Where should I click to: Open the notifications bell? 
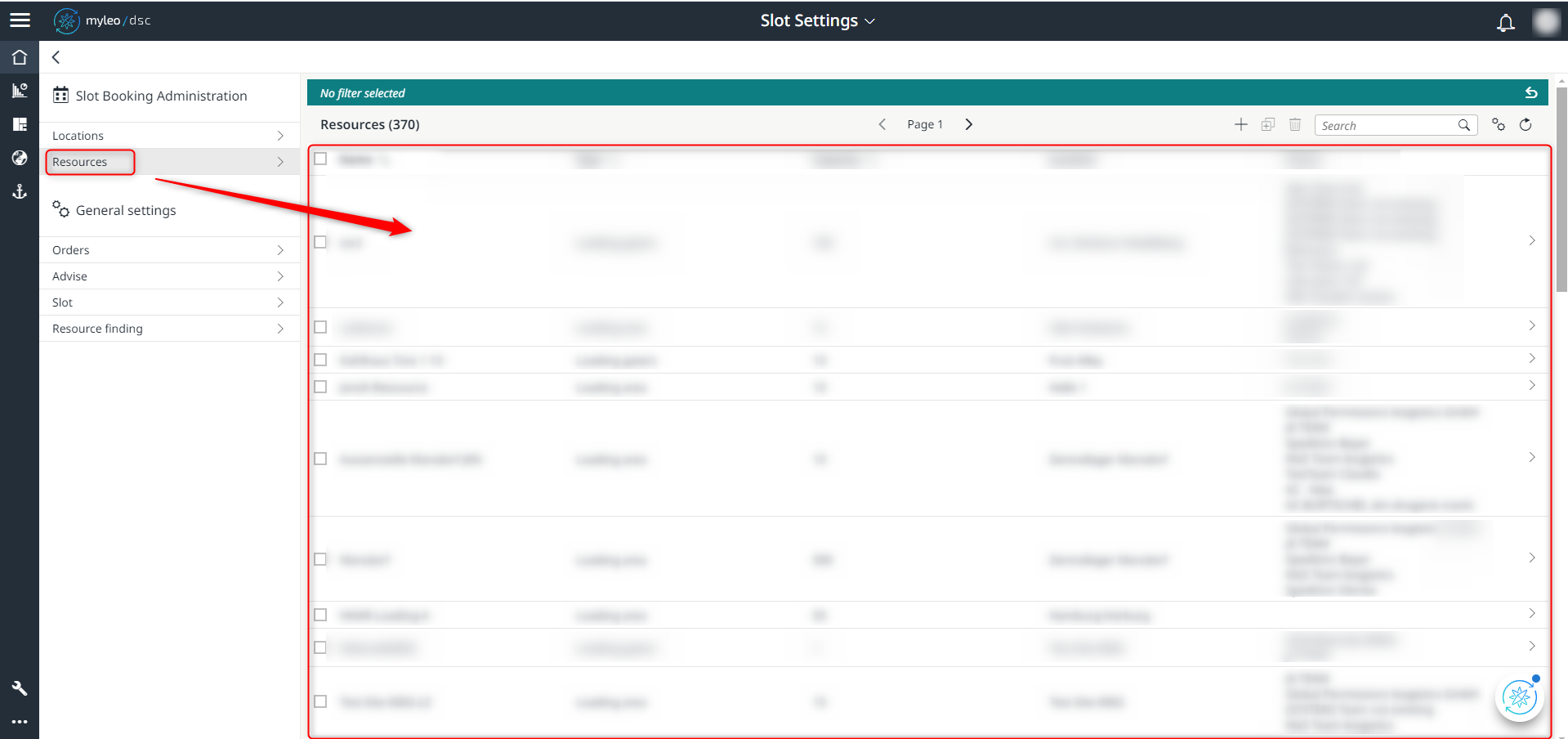pos(1504,22)
